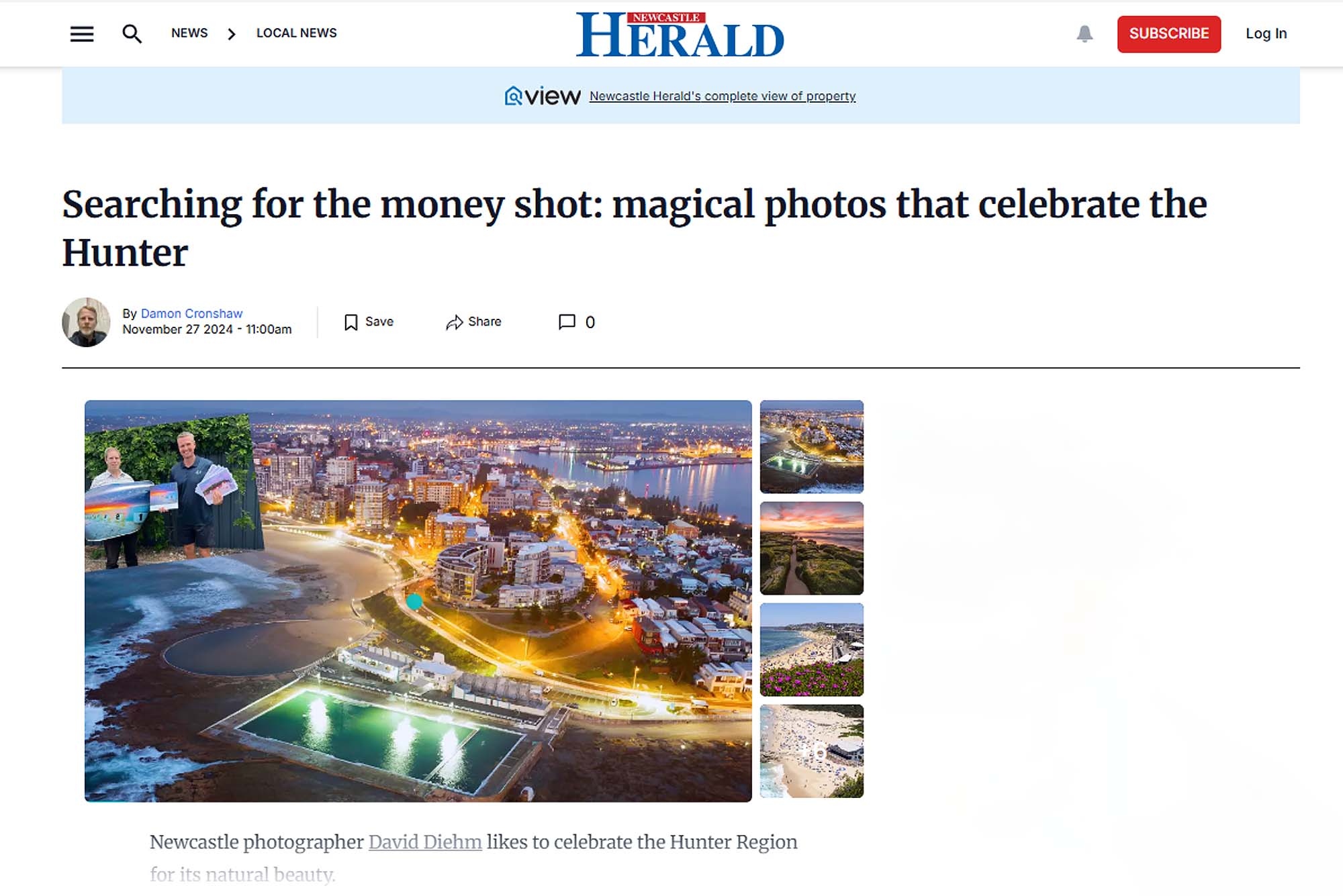The width and height of the screenshot is (1343, 896).
Task: Follow the David Diehm hyperlink
Action: click(x=425, y=842)
